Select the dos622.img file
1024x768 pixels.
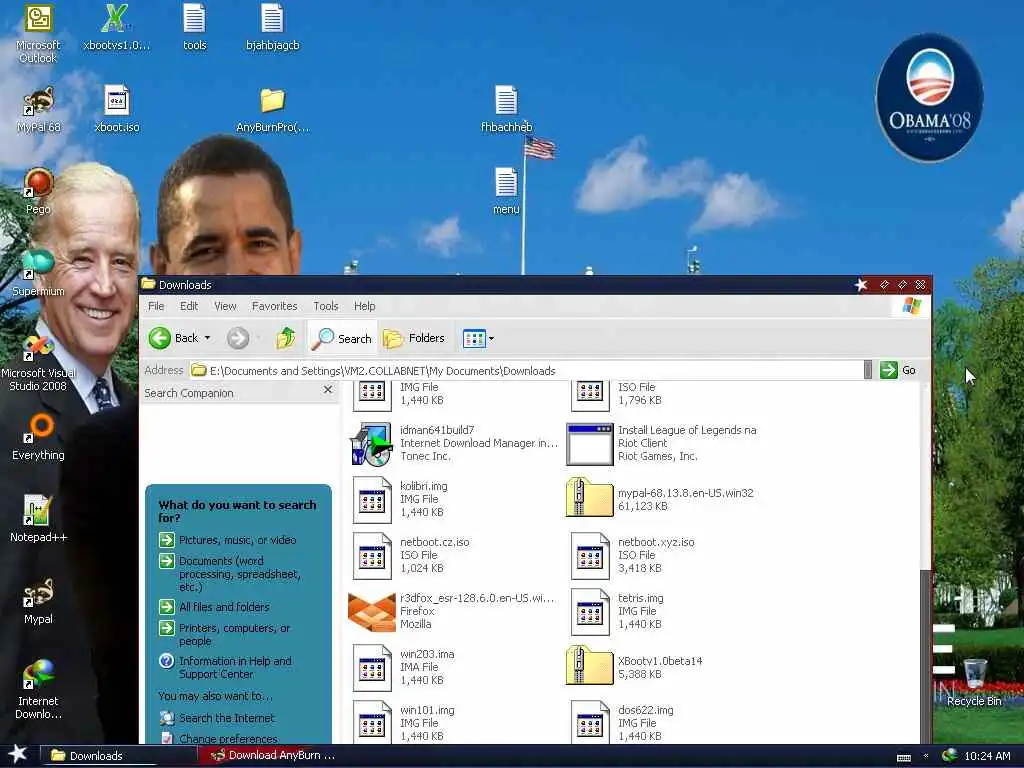622,722
